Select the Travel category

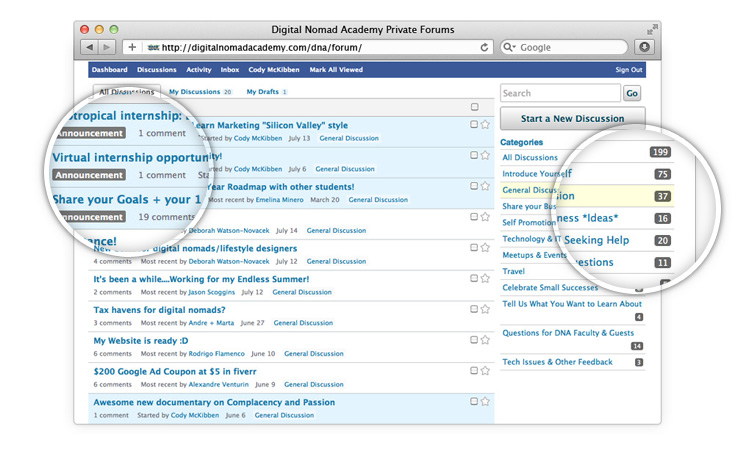(514, 271)
